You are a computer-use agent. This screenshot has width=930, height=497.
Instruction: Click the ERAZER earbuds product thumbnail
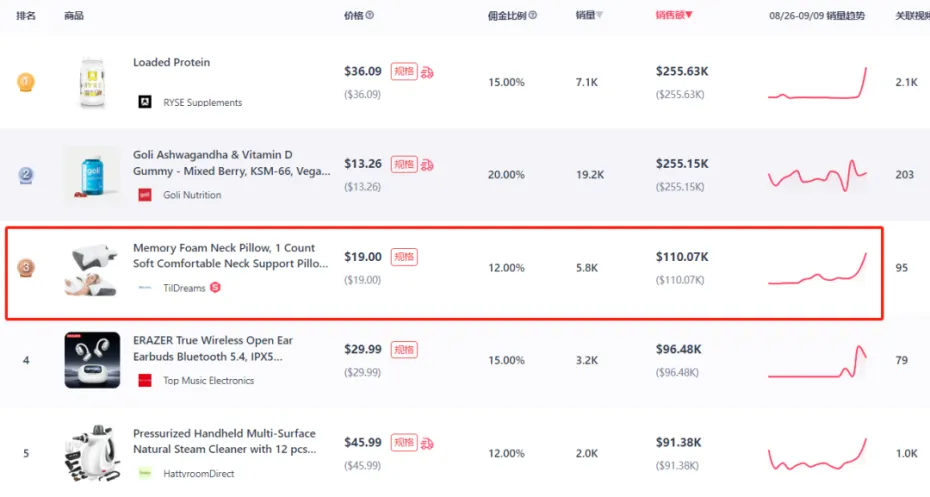point(92,360)
